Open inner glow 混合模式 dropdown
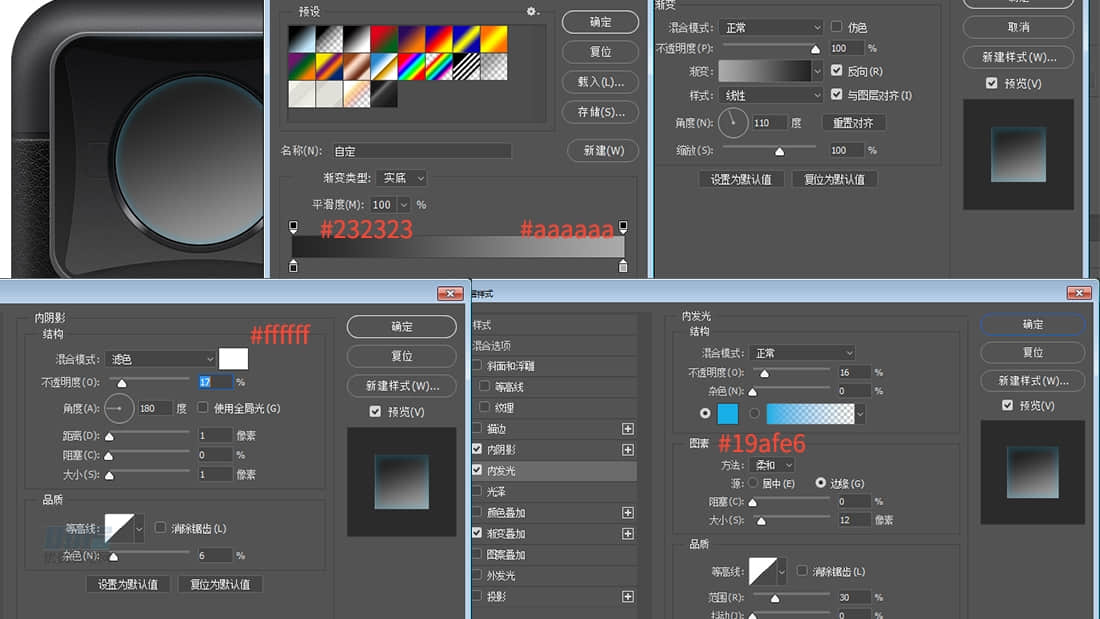This screenshot has height=619, width=1100. (802, 353)
